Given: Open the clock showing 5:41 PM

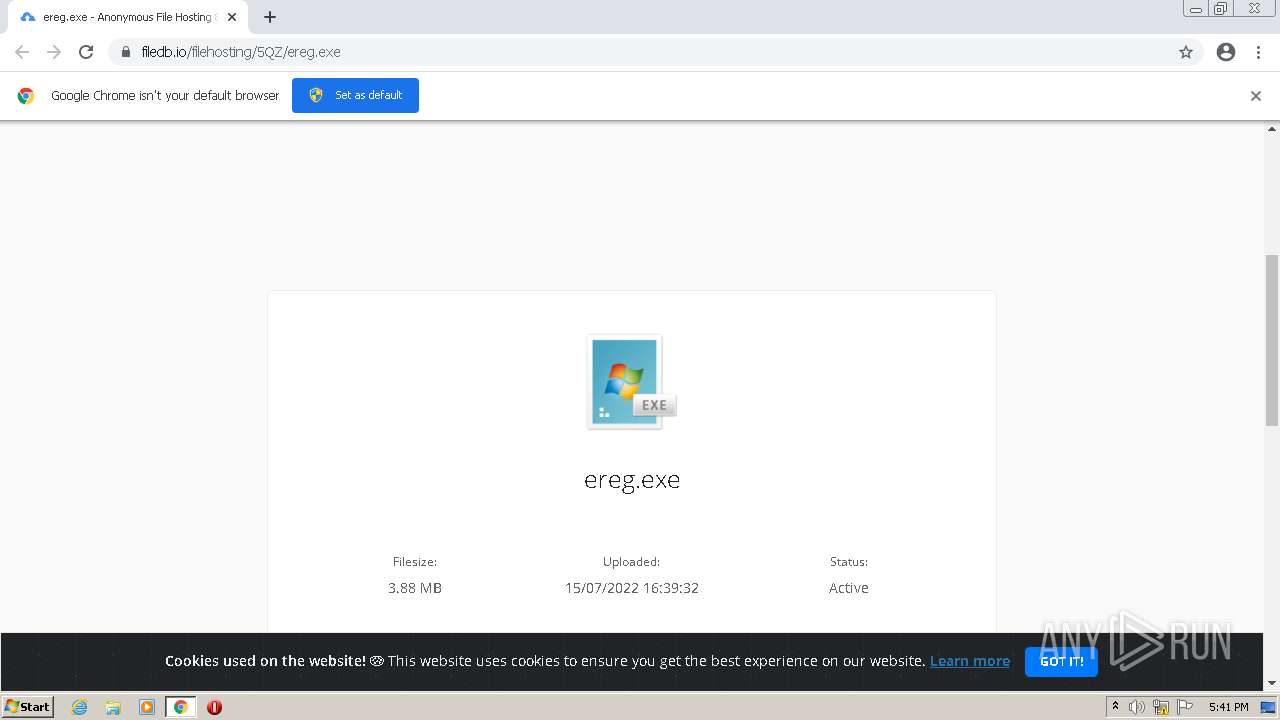Looking at the screenshot, I should point(1228,707).
